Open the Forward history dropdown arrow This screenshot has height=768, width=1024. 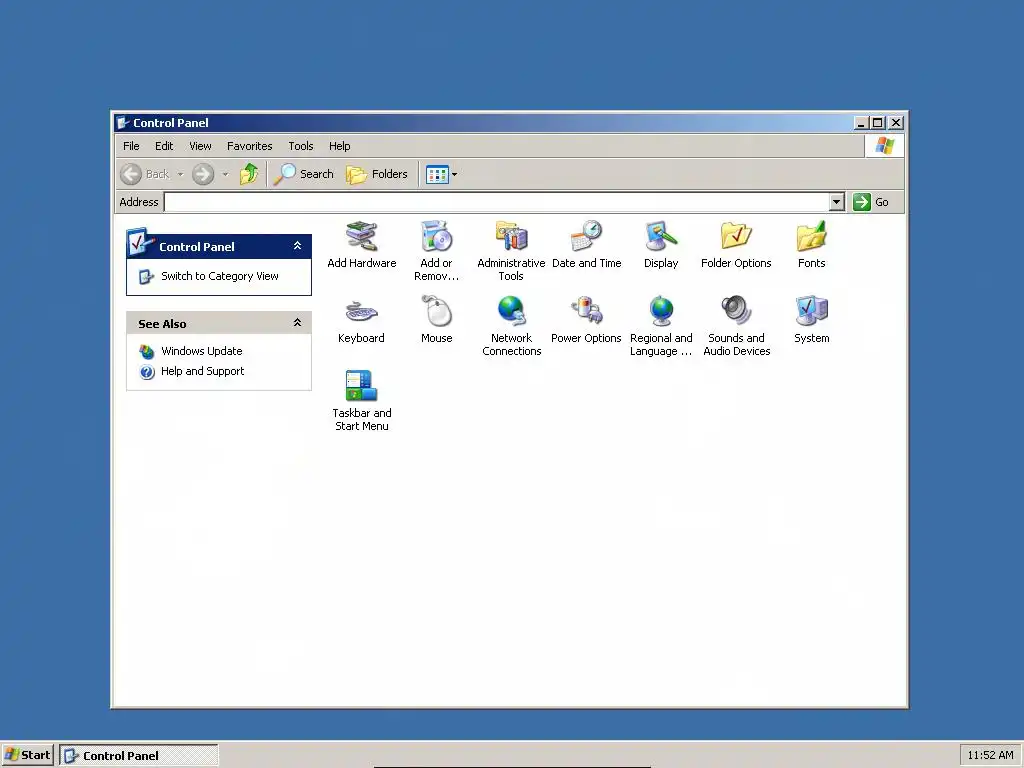225,174
